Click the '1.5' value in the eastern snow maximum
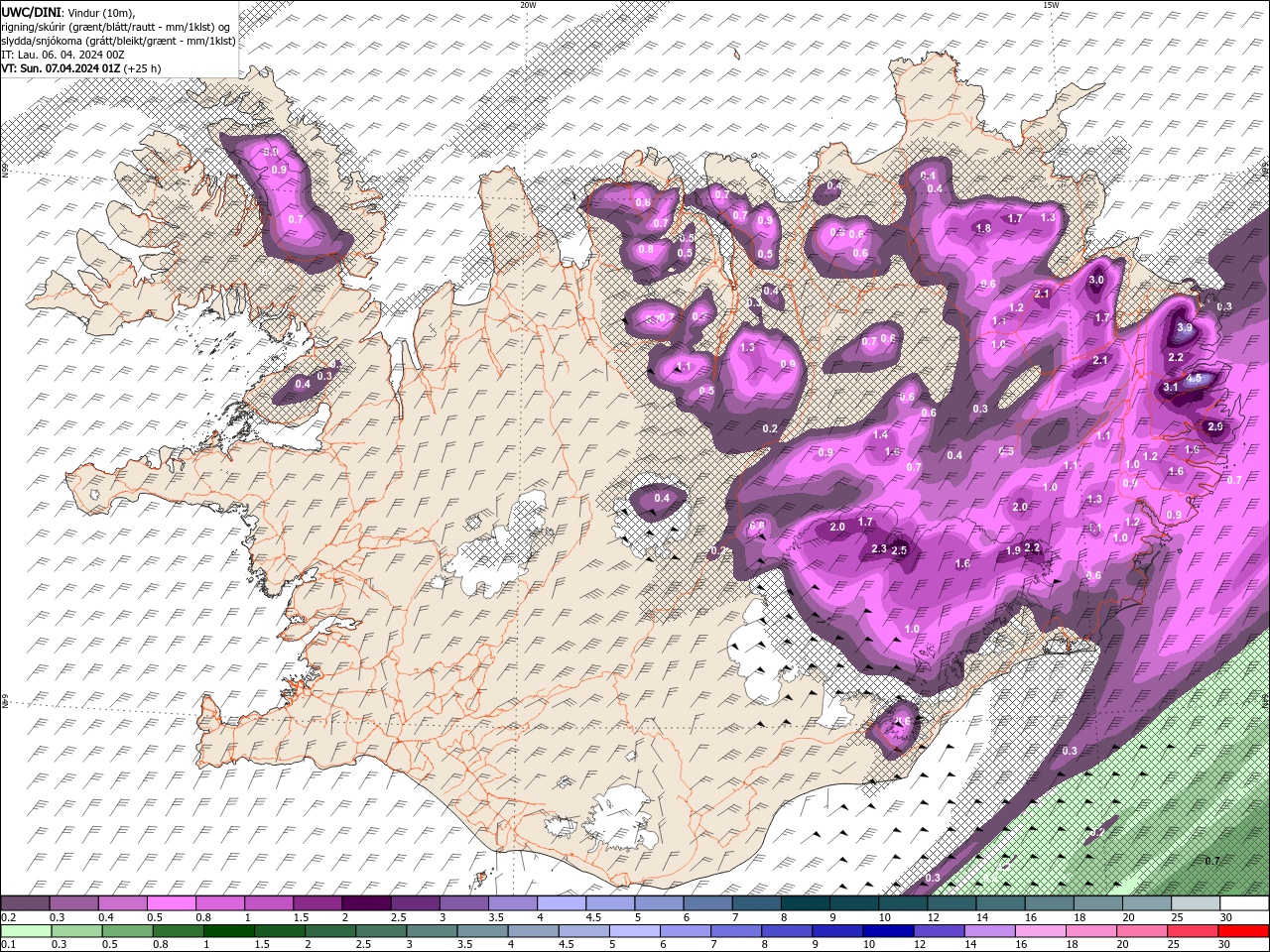The height and width of the screenshot is (952, 1270). (1195, 379)
